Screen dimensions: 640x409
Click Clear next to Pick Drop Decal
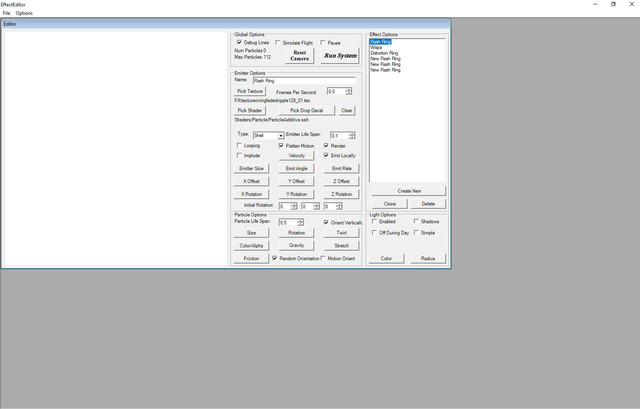(x=347, y=111)
